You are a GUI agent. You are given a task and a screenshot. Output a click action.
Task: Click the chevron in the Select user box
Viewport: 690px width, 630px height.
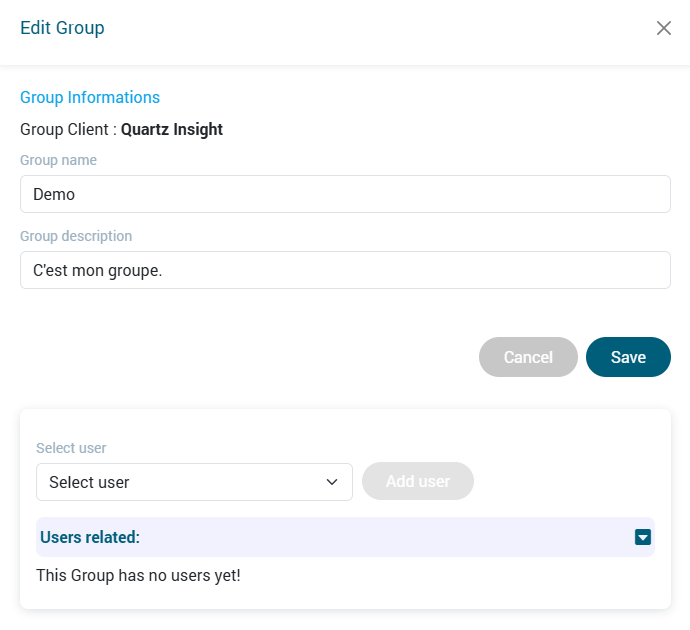pyautogui.click(x=332, y=482)
